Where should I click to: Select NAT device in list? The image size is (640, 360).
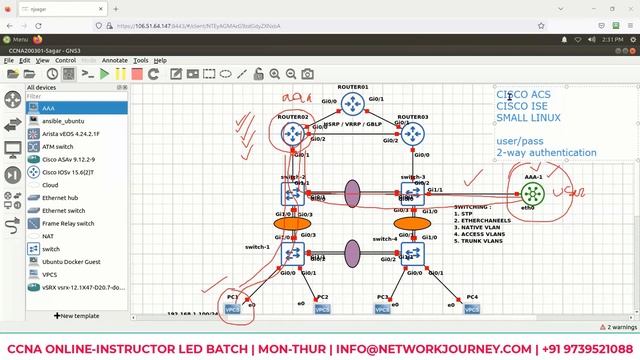[77, 236]
